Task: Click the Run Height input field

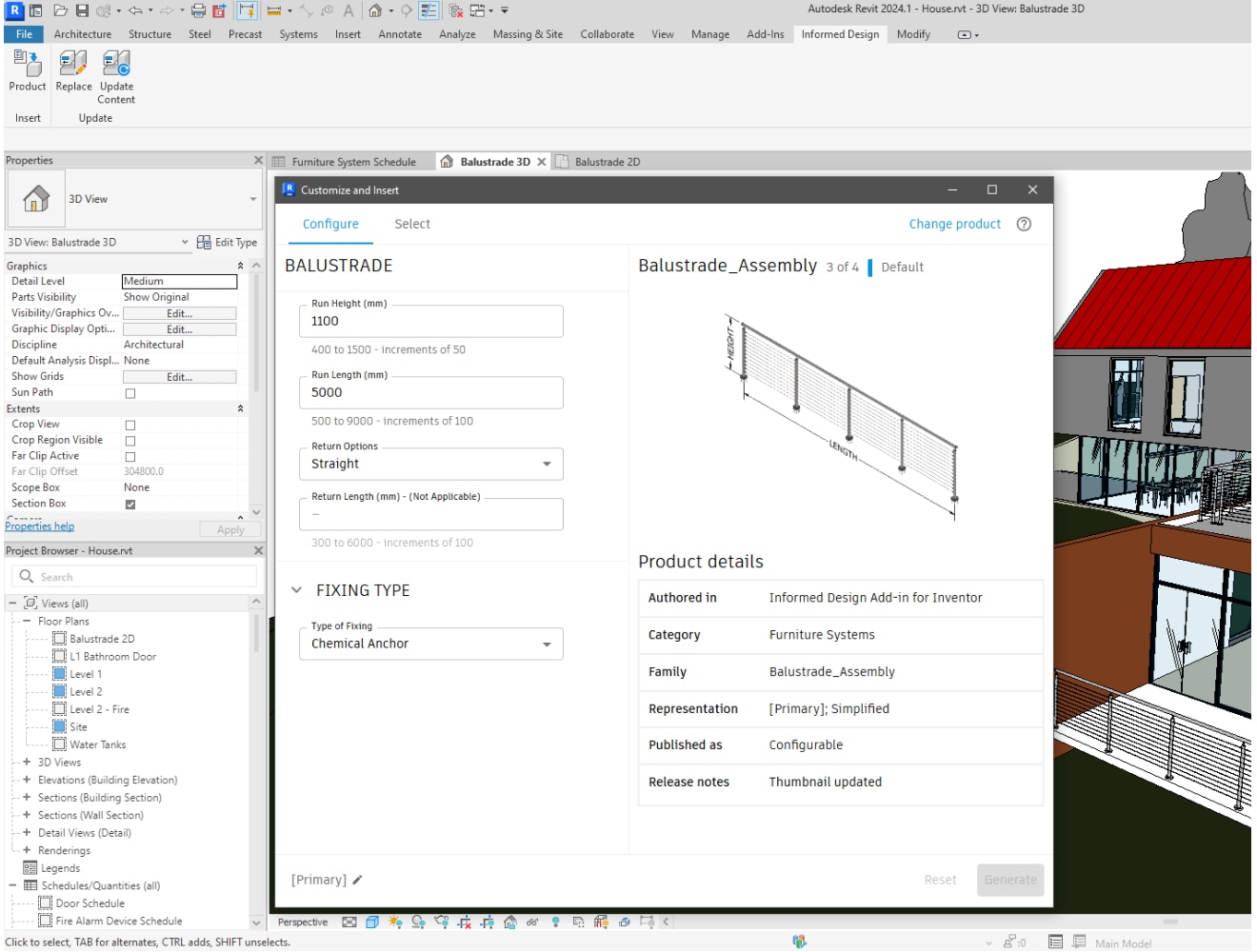Action: [x=430, y=321]
